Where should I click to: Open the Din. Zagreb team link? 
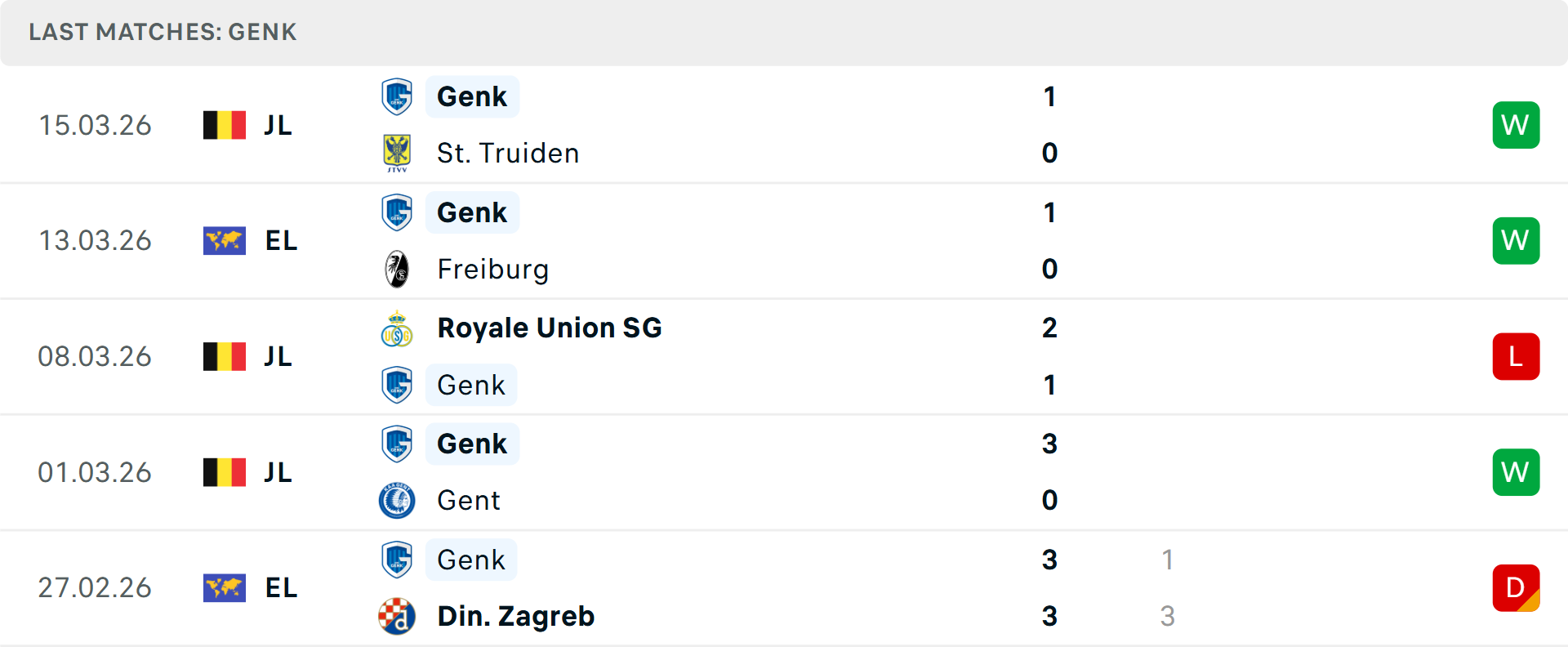516,616
